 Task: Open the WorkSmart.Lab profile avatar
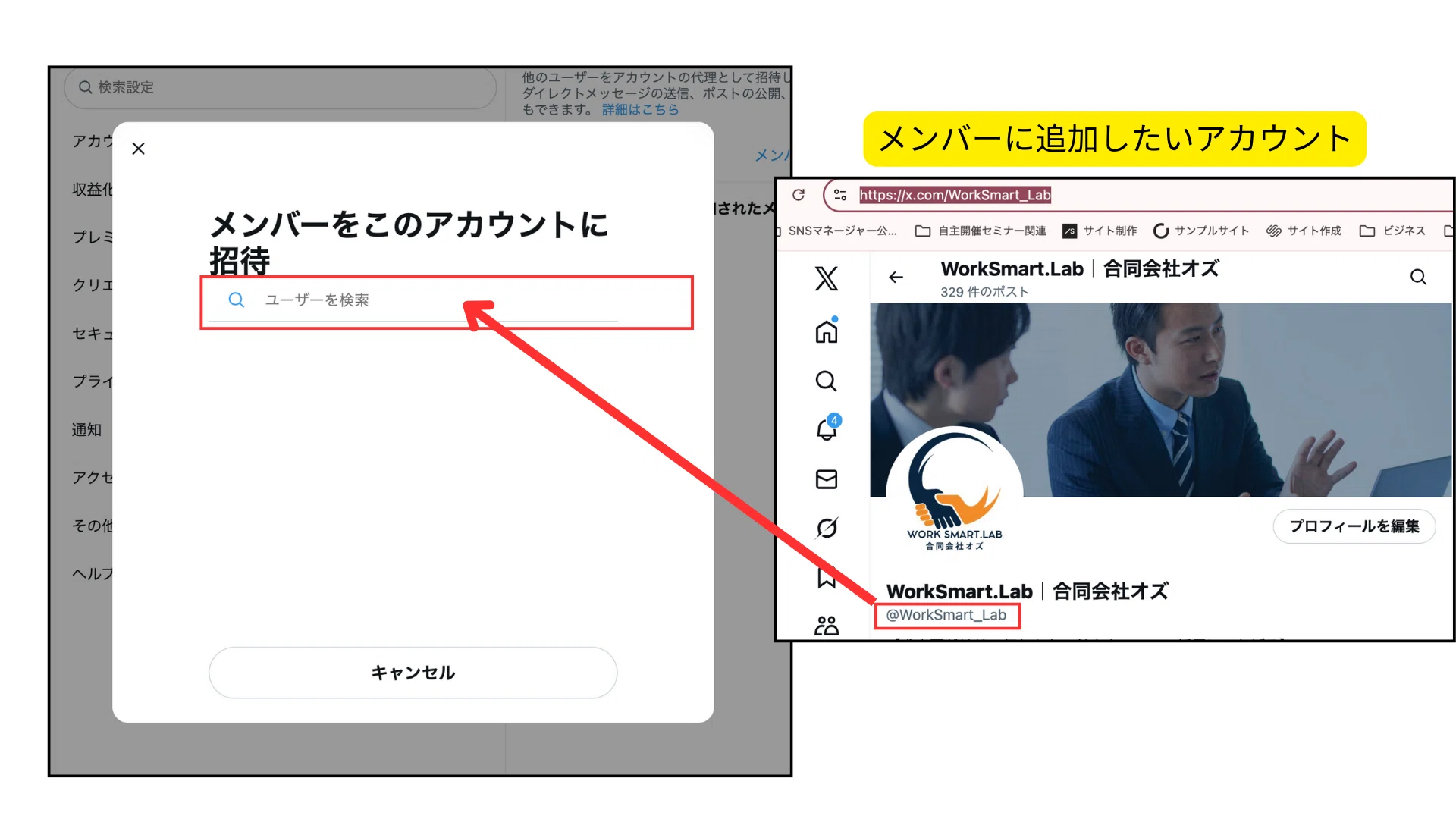coord(955,494)
